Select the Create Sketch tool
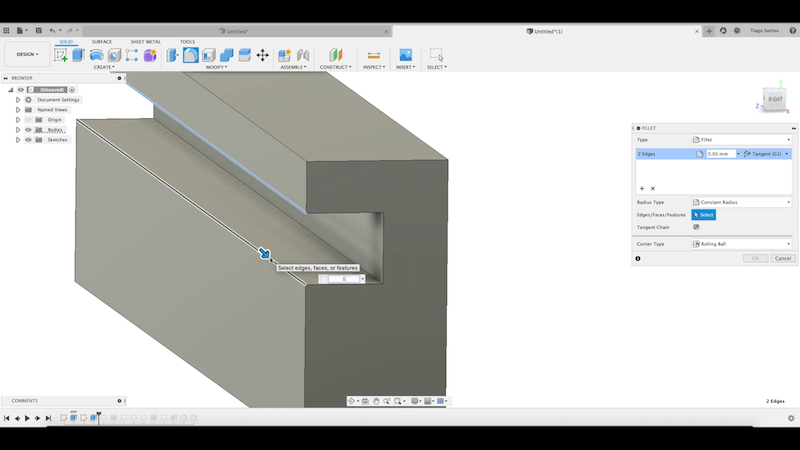 point(61,55)
